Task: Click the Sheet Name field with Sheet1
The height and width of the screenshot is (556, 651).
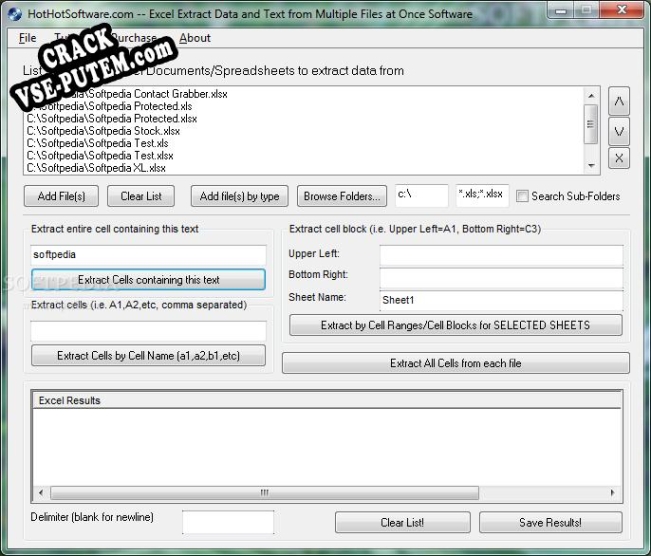Action: point(501,300)
